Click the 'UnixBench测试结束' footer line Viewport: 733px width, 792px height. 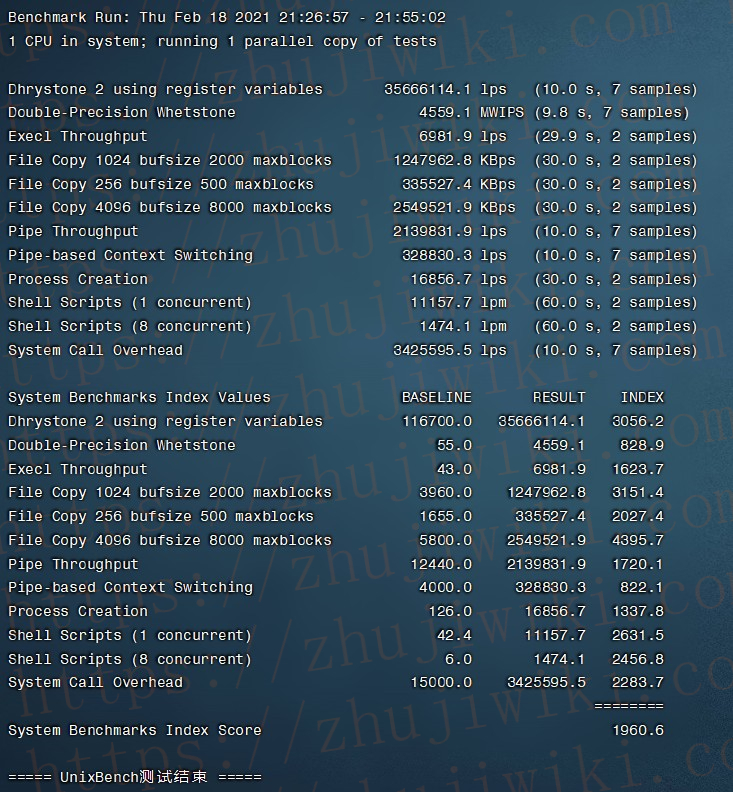[x=135, y=776]
